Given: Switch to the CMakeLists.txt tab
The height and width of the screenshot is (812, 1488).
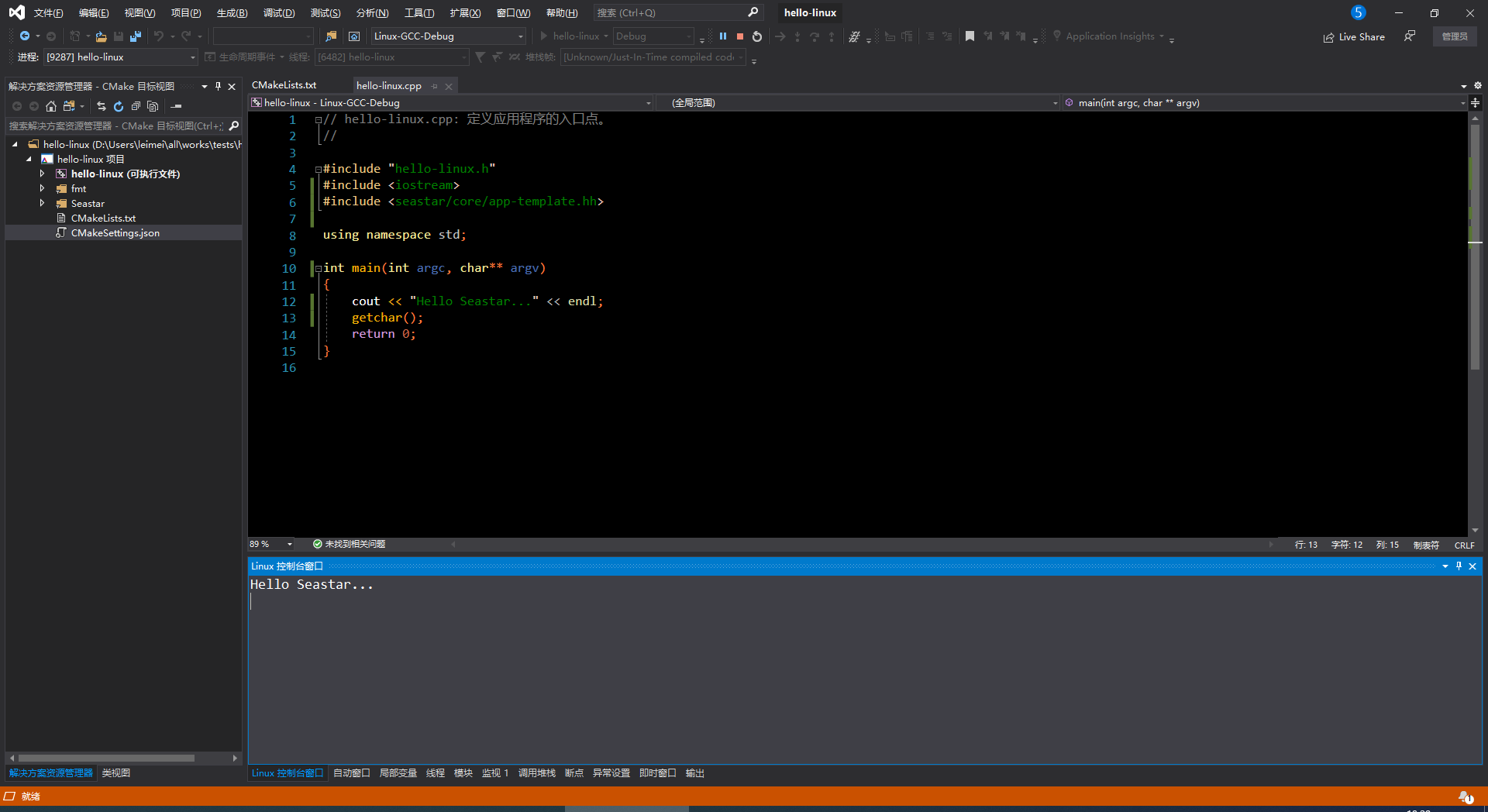Looking at the screenshot, I should 283,85.
